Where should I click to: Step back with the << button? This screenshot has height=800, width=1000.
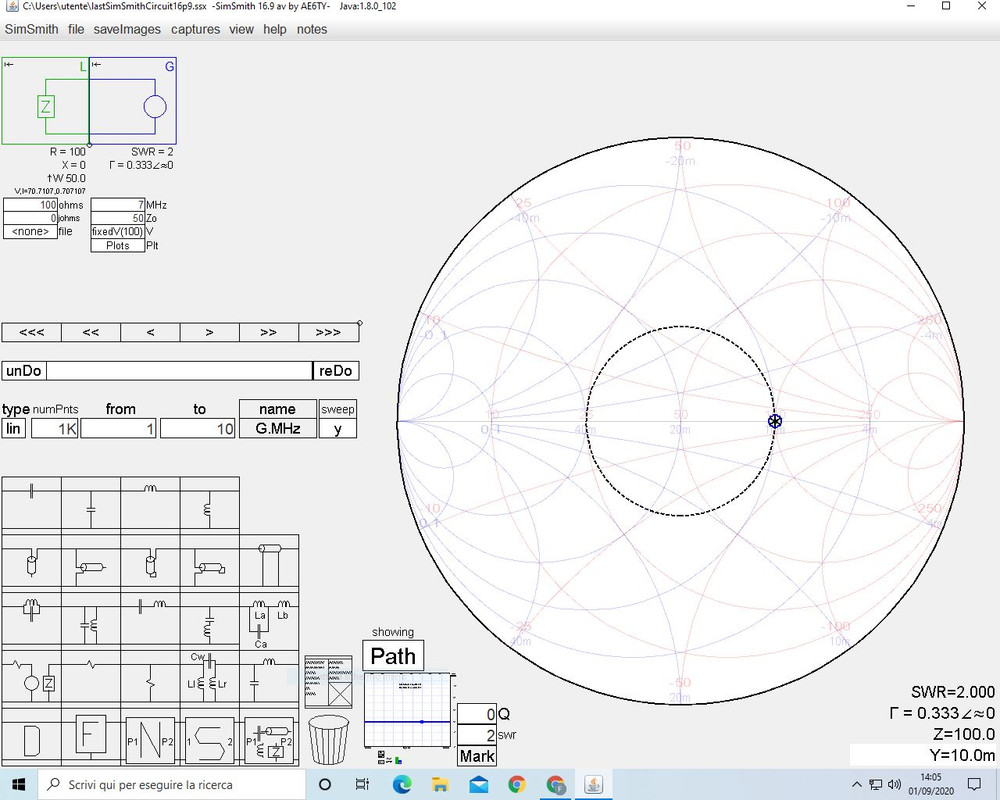(x=91, y=332)
